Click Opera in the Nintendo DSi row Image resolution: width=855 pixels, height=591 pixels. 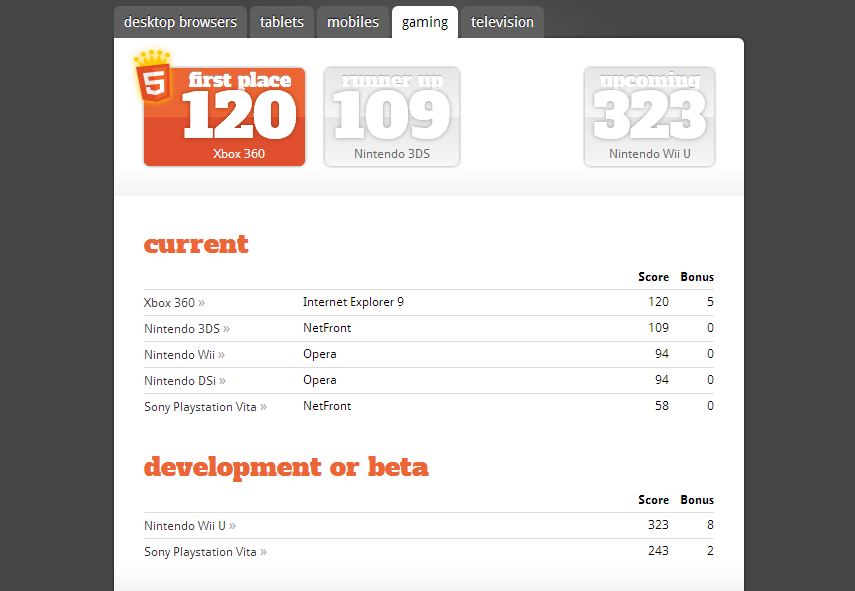320,380
